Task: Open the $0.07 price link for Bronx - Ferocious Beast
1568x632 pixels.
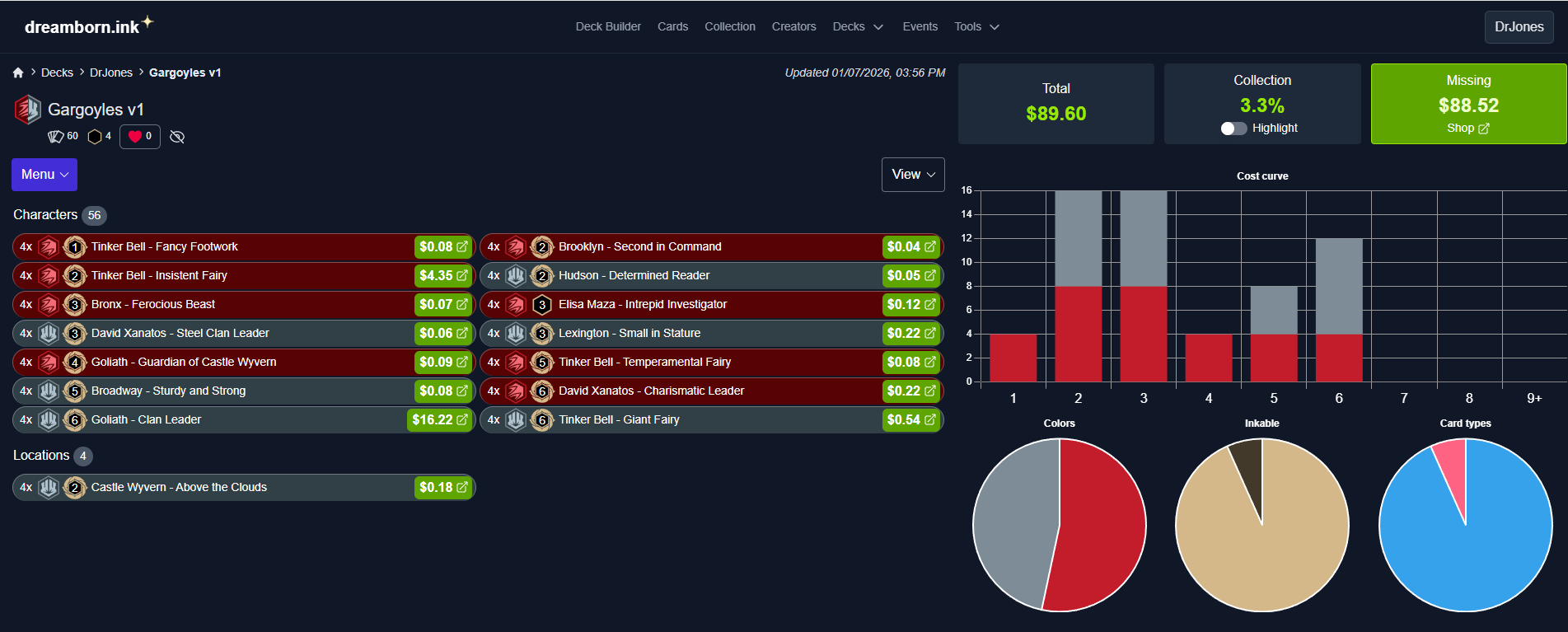Action: pos(443,305)
